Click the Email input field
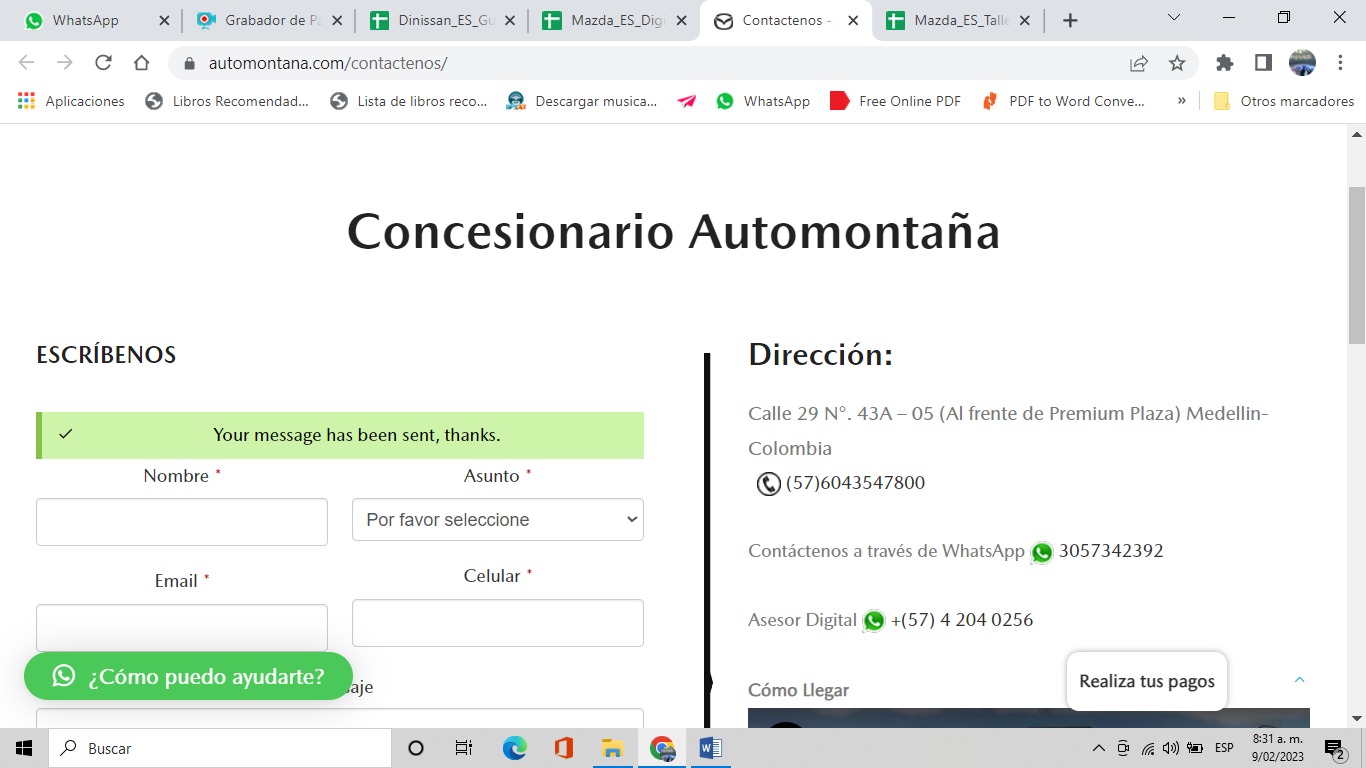The image size is (1366, 768). [x=182, y=627]
